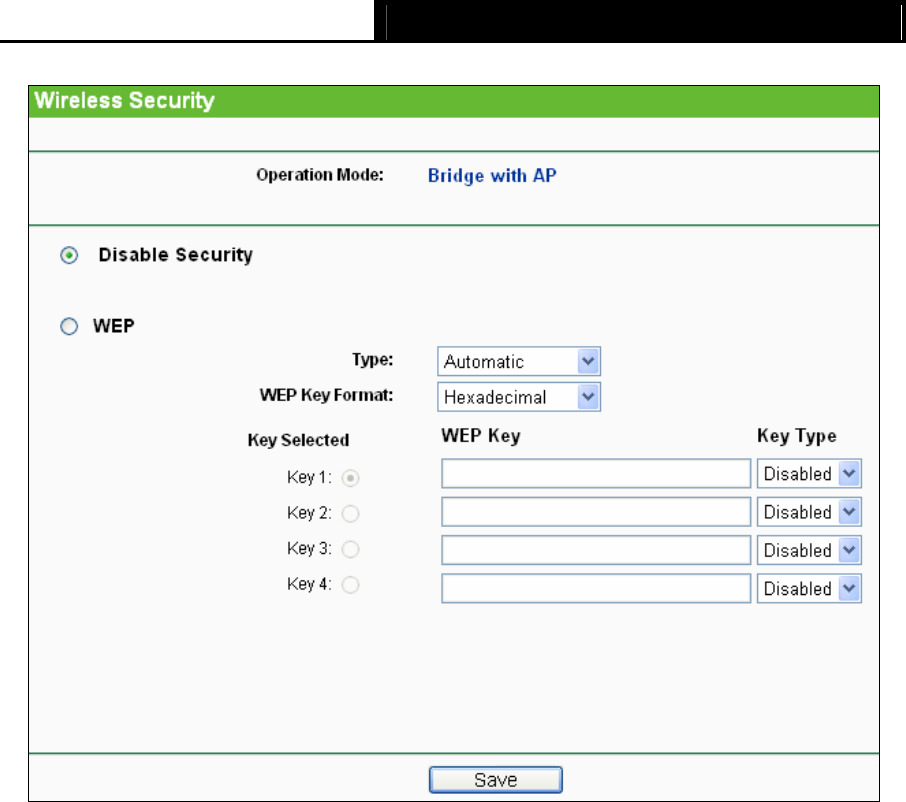Image resolution: width=906 pixels, height=802 pixels.
Task: Choose Key 4 radio button
Action: pos(350,585)
